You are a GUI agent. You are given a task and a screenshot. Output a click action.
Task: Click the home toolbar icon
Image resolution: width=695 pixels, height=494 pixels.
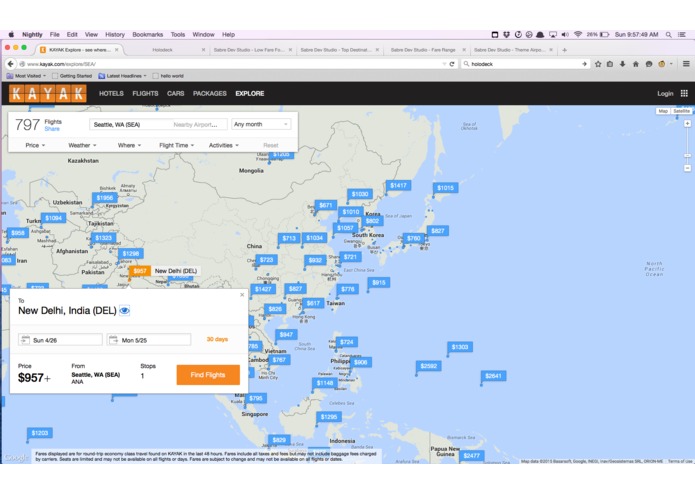(x=636, y=64)
